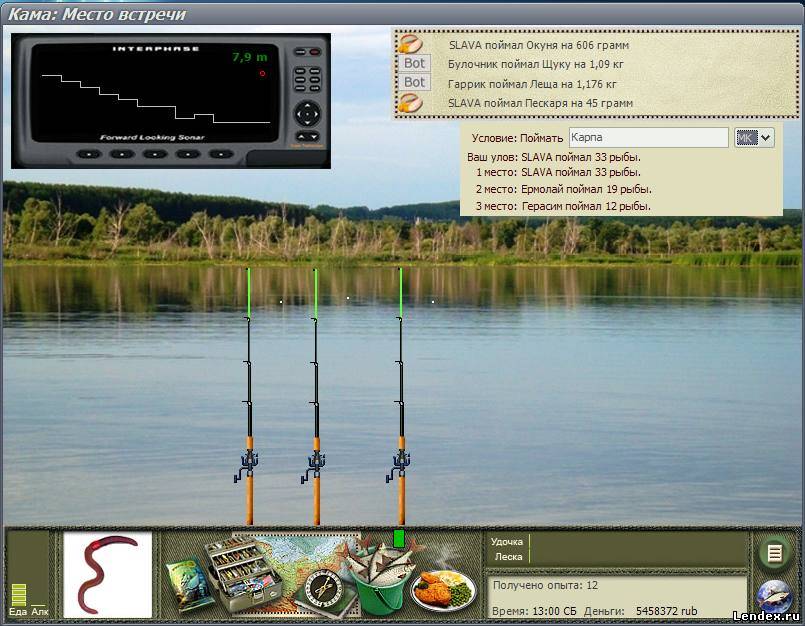Click the bottom-left sonar keypad button
Viewport: 805px width, 626px height.
pos(300,88)
